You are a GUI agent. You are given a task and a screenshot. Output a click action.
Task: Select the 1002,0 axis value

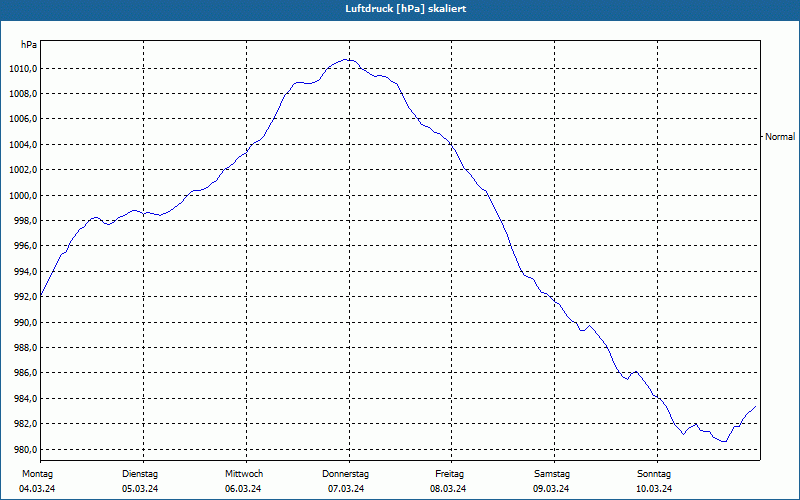click(22, 170)
